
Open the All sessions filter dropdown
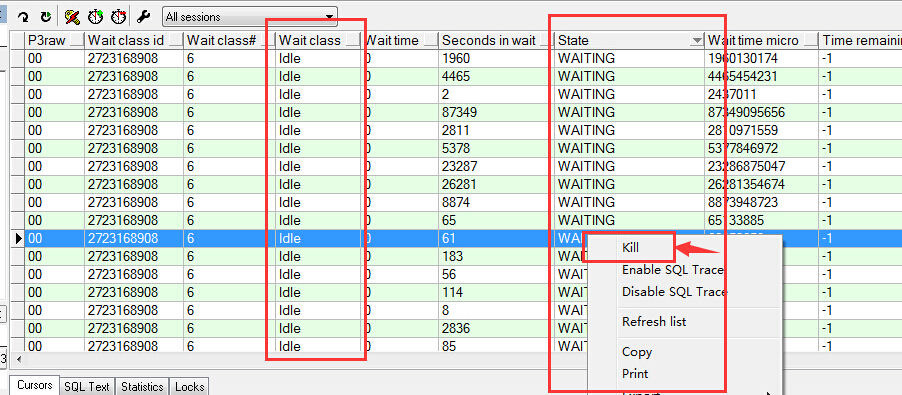[250, 17]
